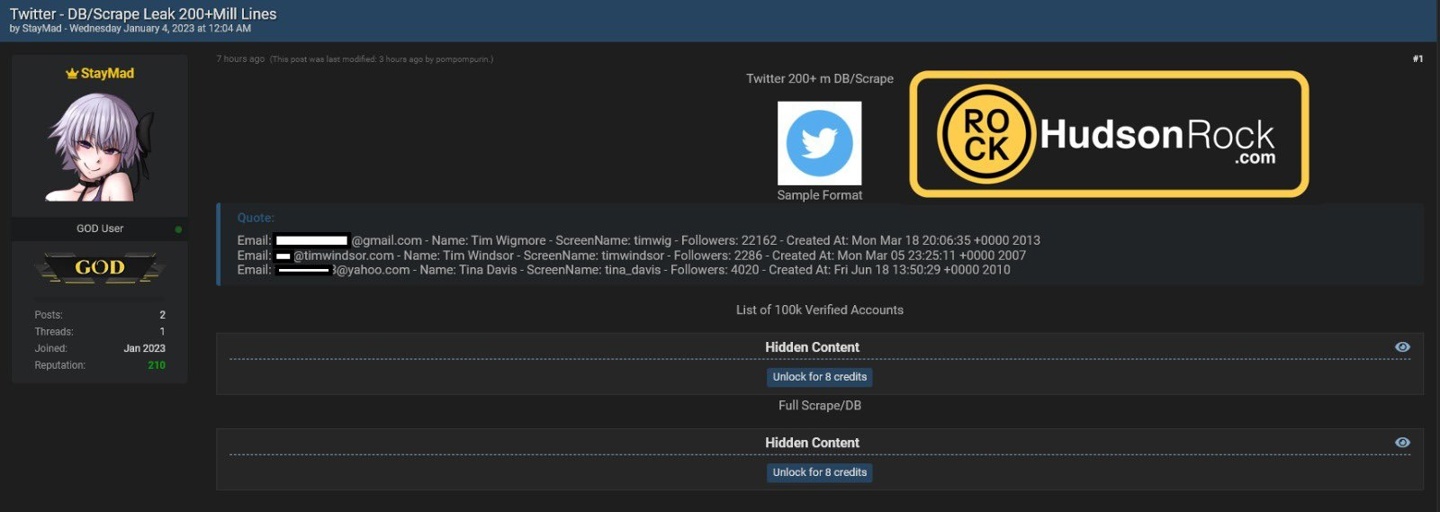This screenshot has width=1440, height=512.
Task: Toggle eye icon for verified accounts hidden content
Action: coord(1402,347)
